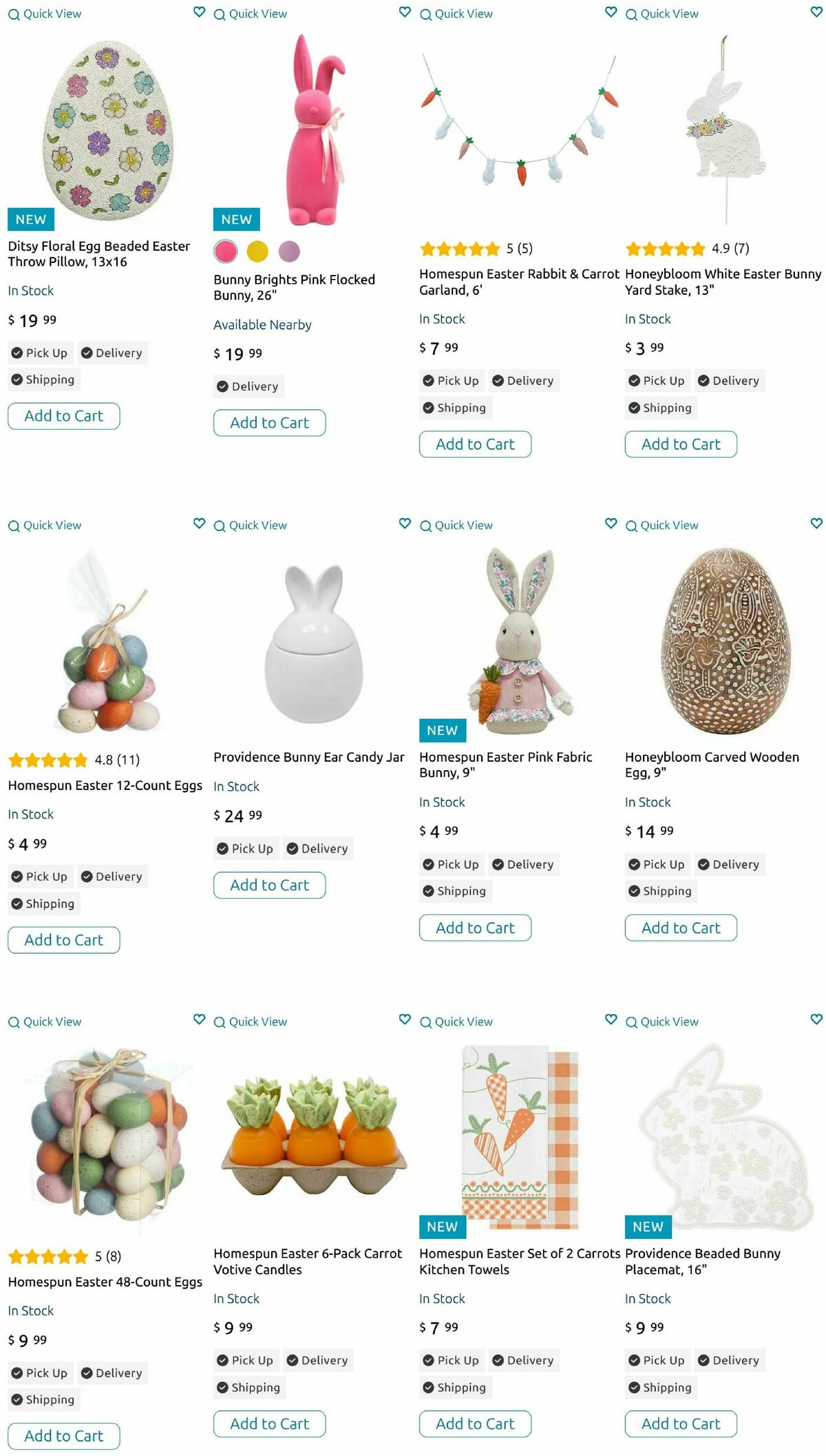This screenshot has width=826, height=1456.
Task: Click the Carved Wooden Egg product image
Action: [x=725, y=641]
